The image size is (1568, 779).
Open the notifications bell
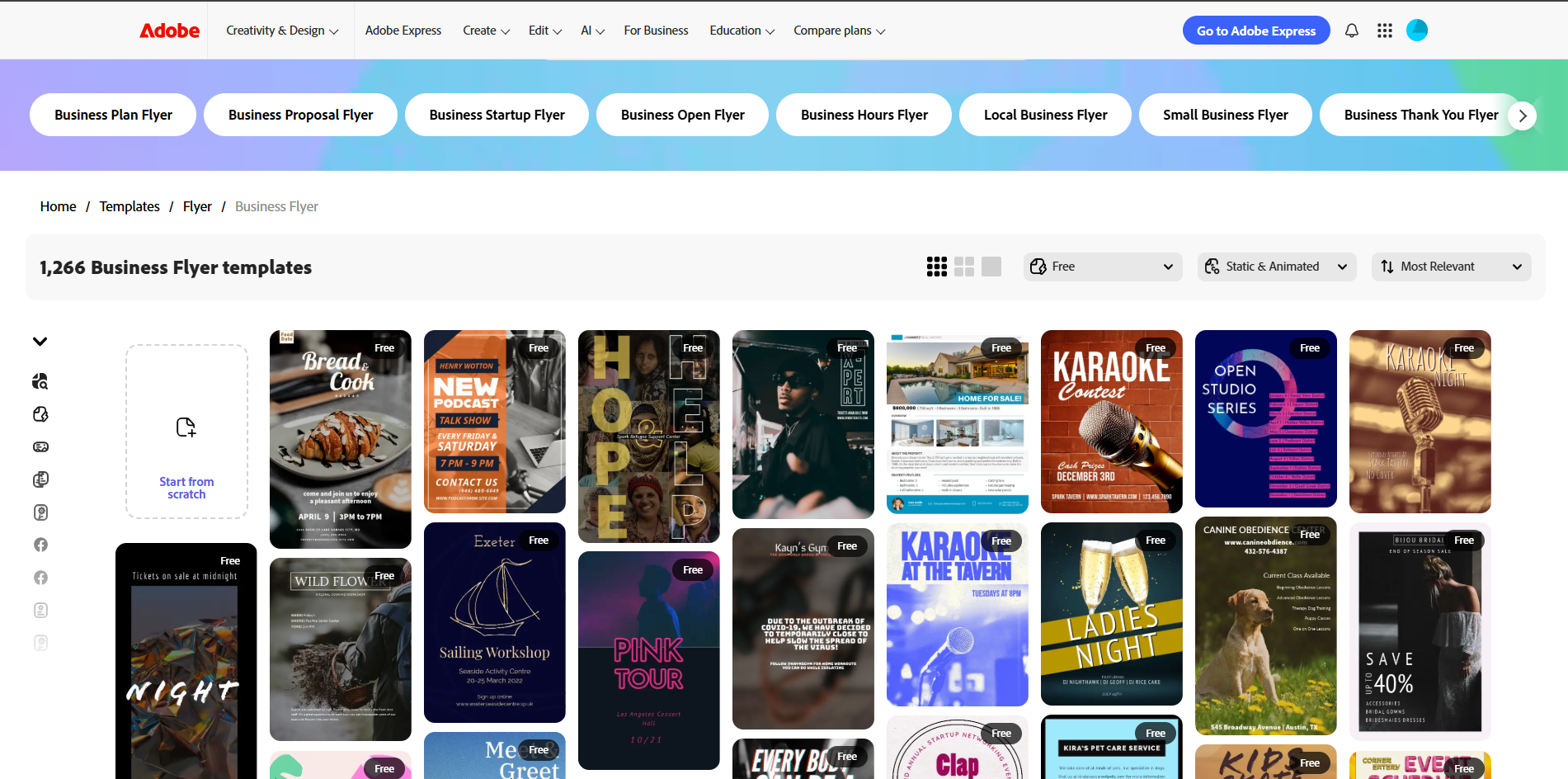click(x=1351, y=31)
